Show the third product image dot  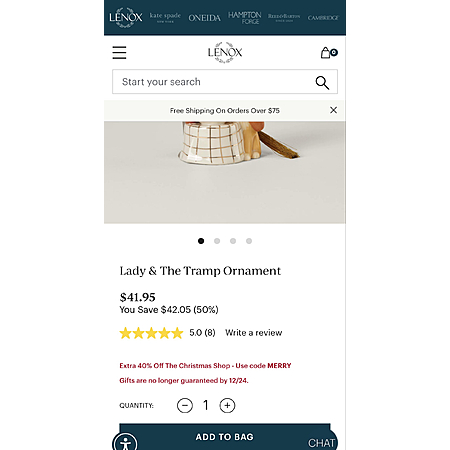(x=233, y=241)
